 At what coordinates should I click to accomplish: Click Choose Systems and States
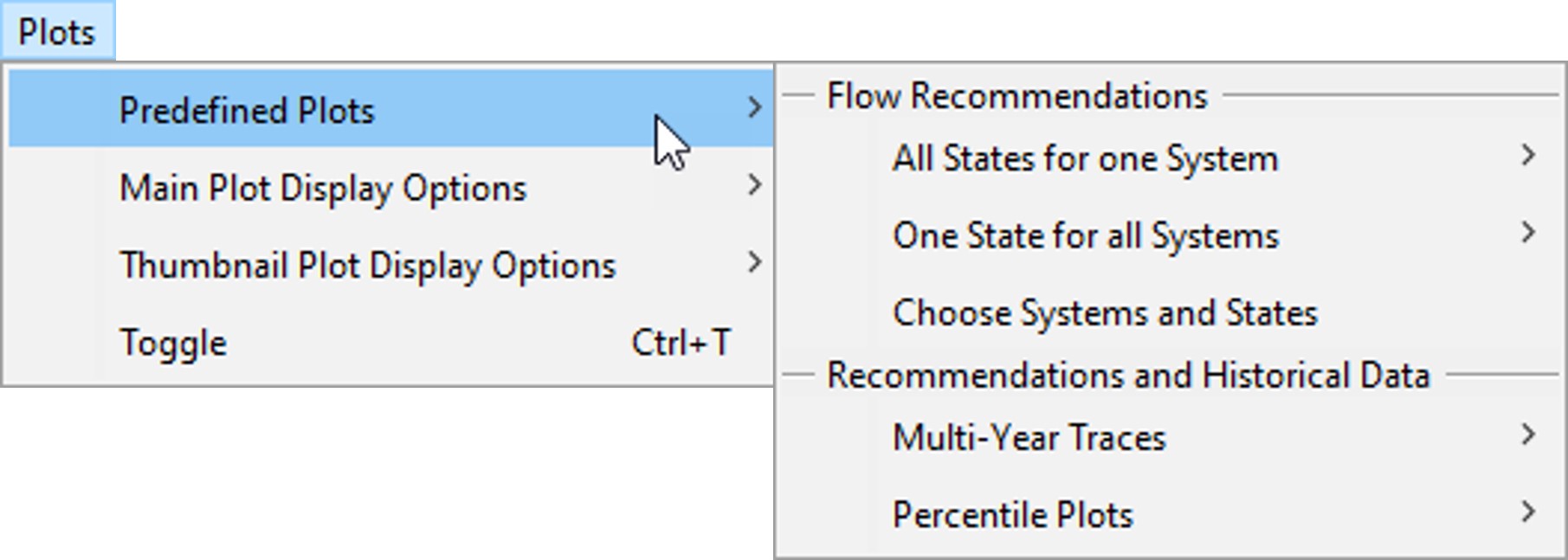click(x=1105, y=312)
